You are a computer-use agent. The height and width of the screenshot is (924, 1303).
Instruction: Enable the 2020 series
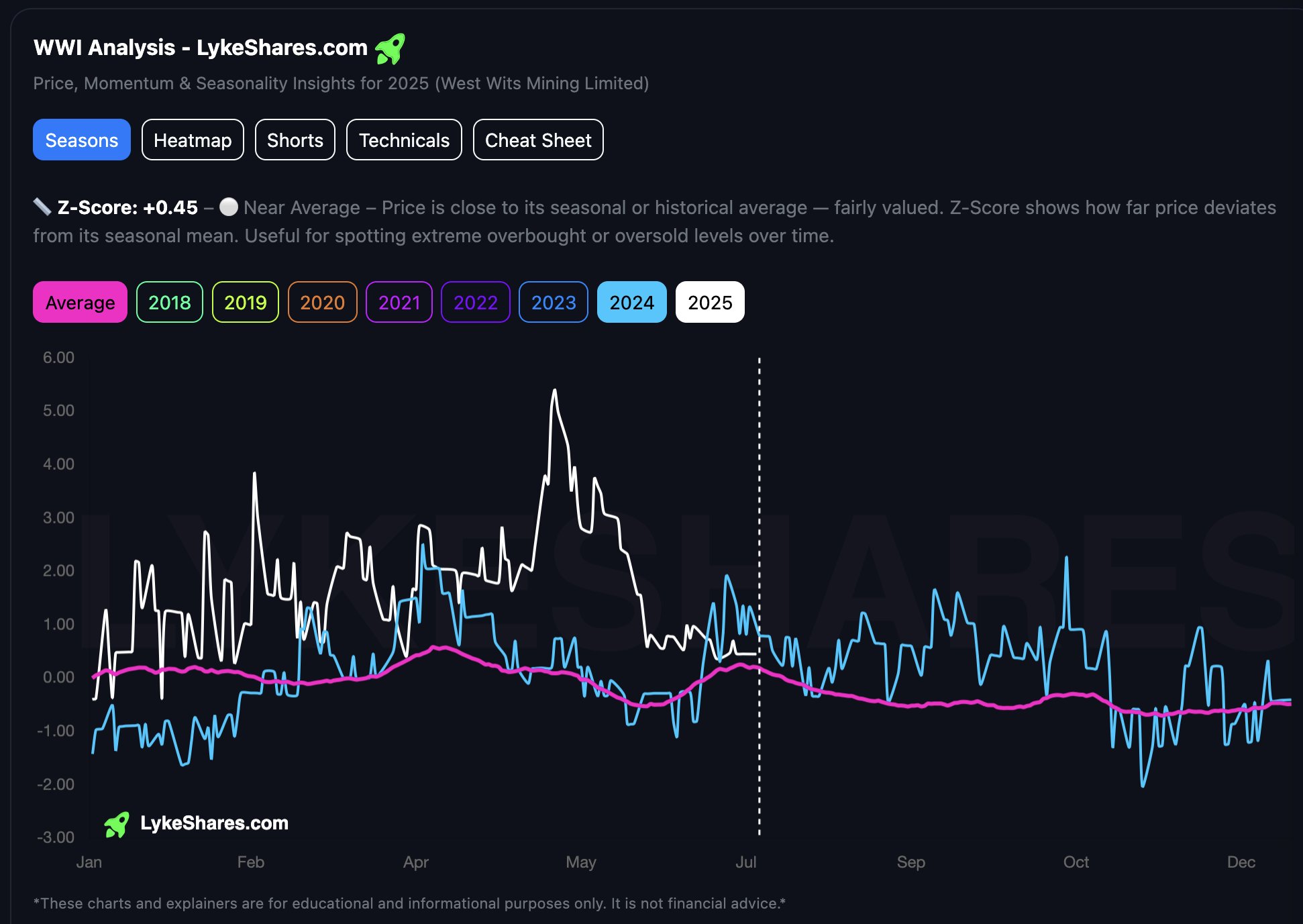(323, 302)
